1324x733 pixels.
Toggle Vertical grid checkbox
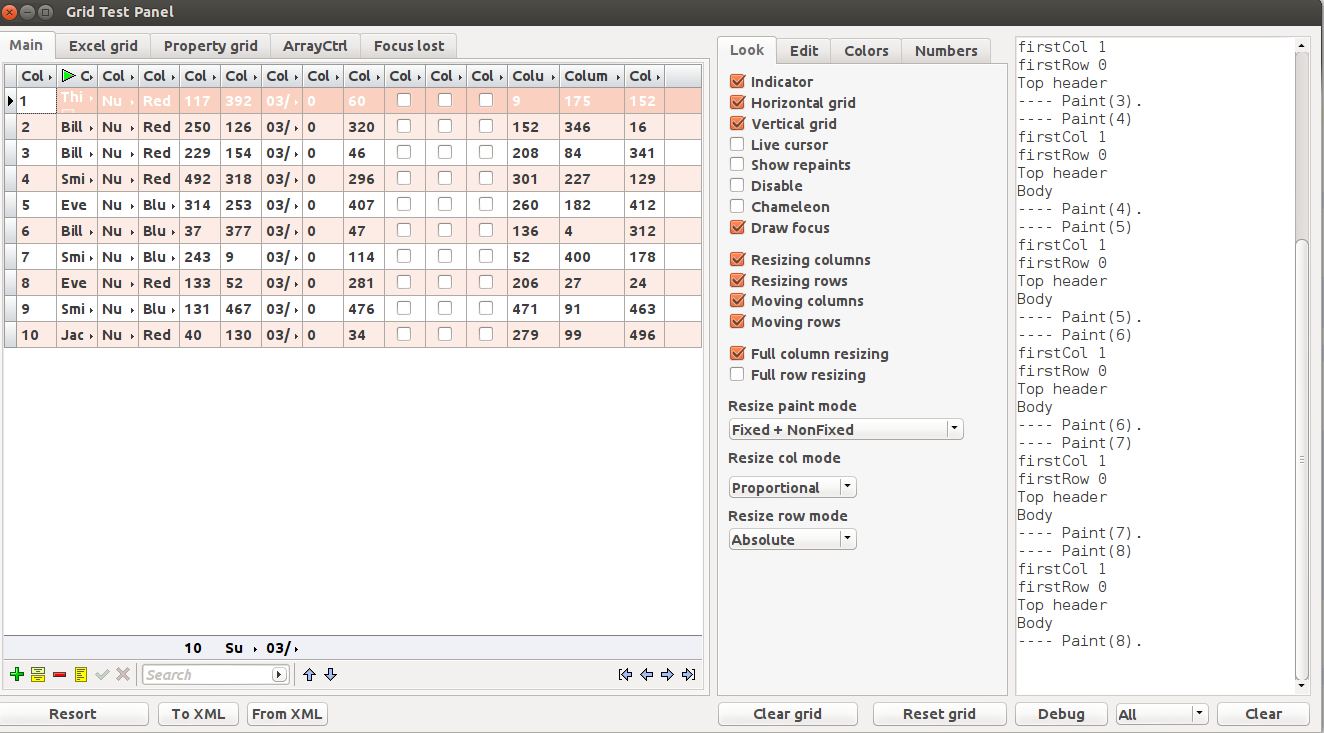[x=738, y=124]
